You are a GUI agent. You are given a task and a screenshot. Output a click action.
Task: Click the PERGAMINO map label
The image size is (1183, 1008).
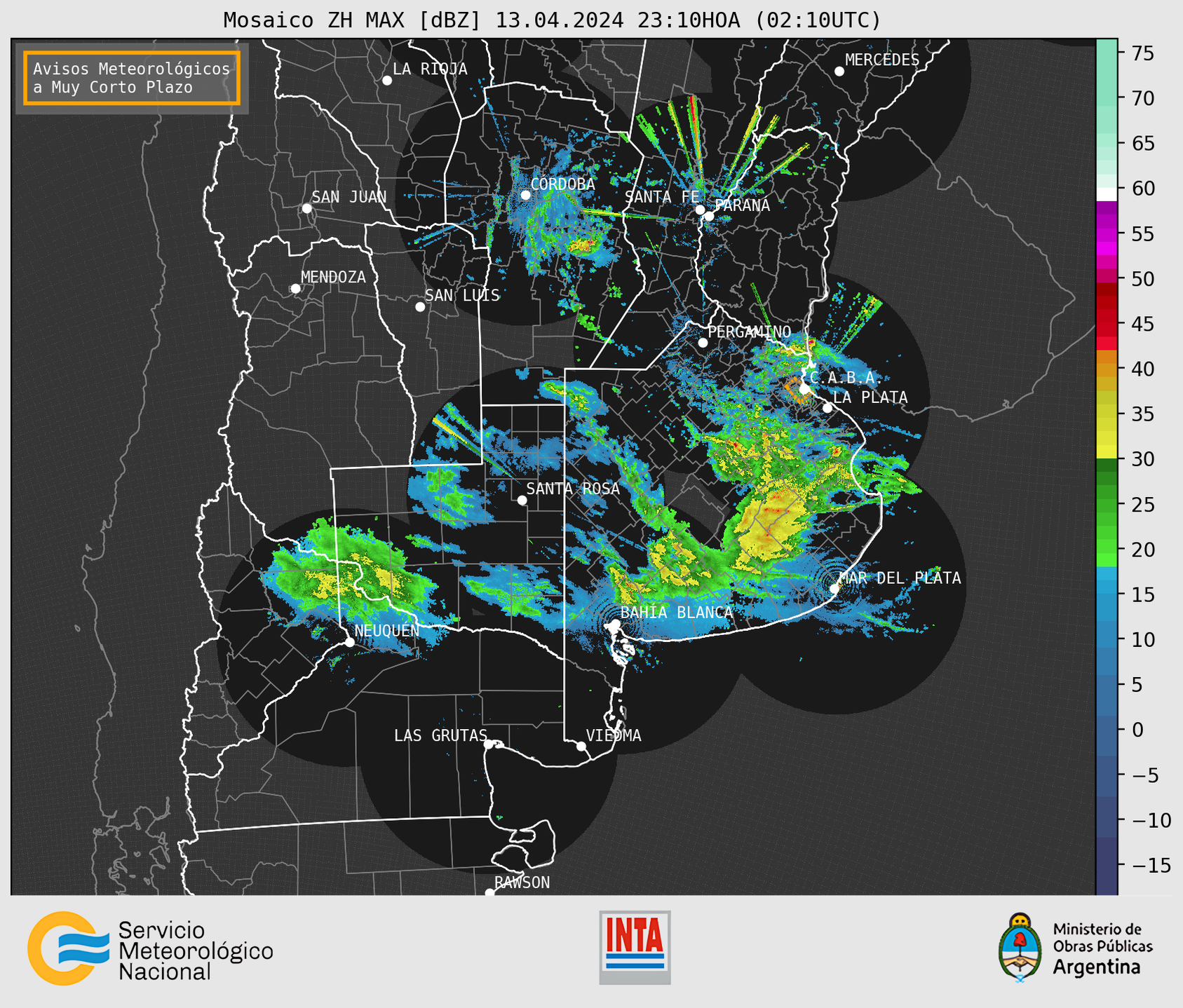point(749,332)
